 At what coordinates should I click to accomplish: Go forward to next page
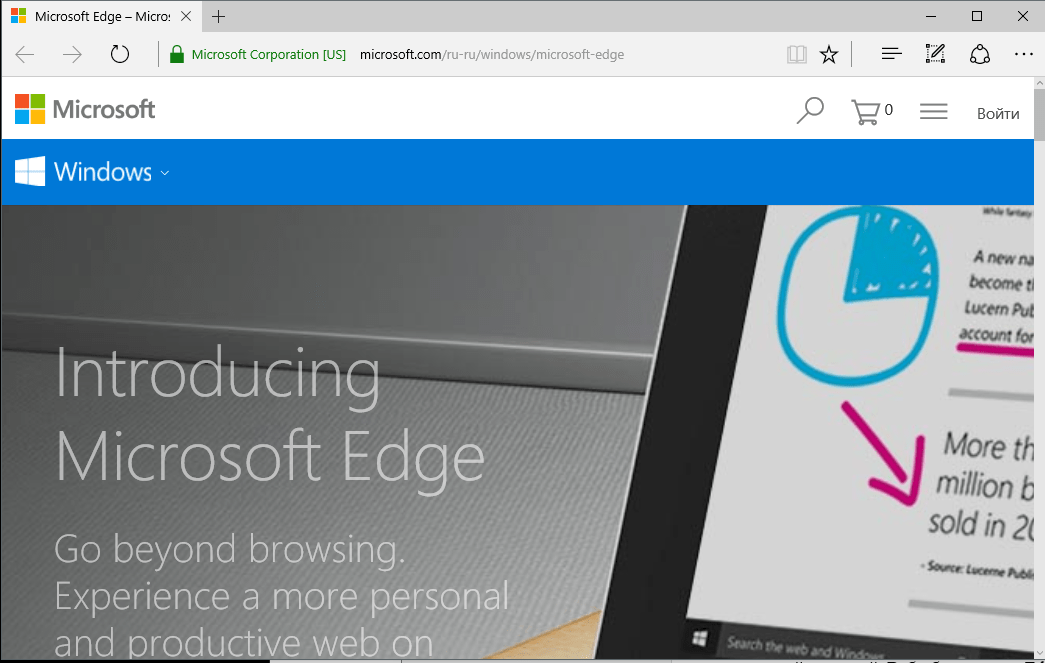[x=72, y=54]
